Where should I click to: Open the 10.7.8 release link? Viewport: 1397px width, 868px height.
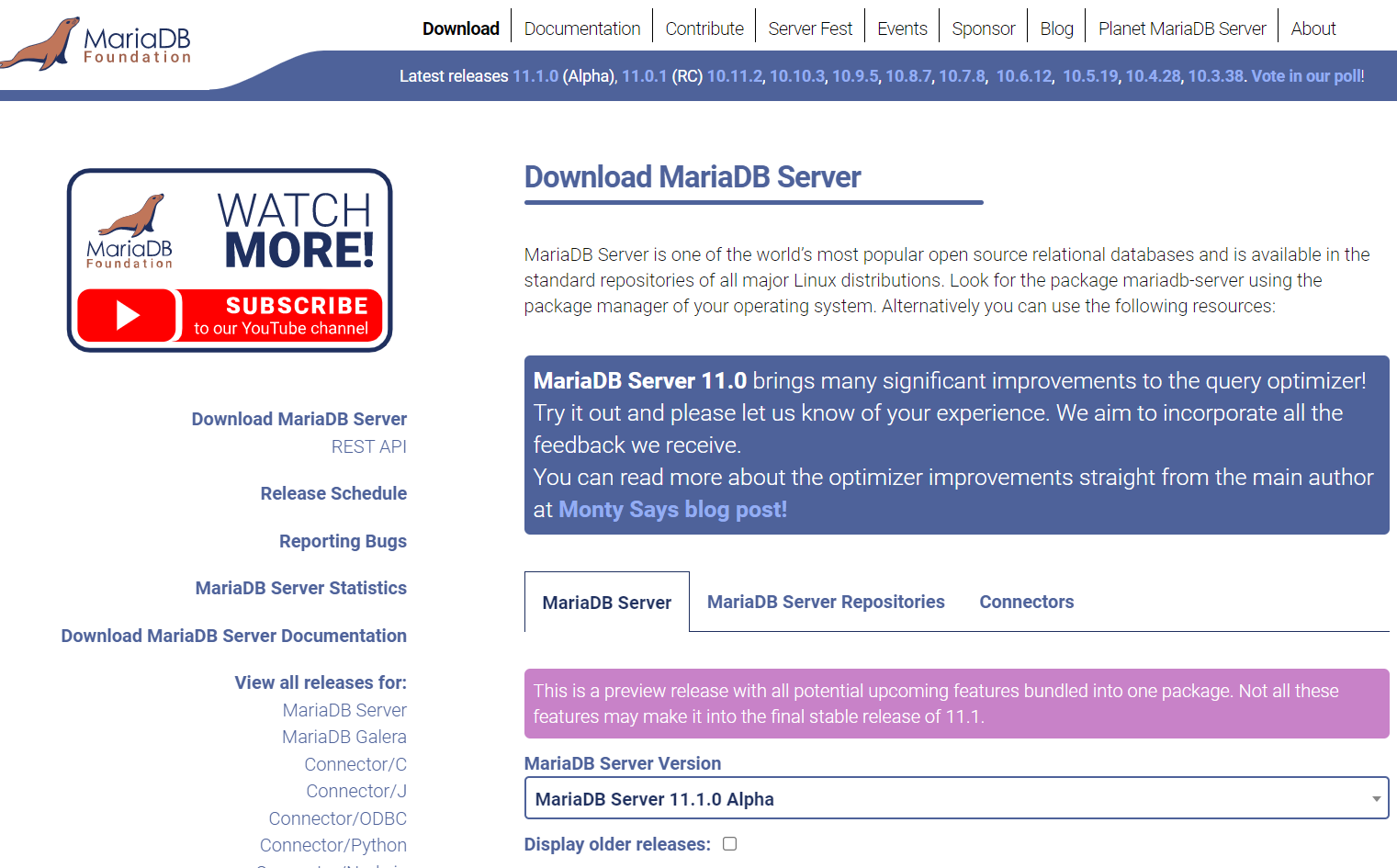[962, 76]
